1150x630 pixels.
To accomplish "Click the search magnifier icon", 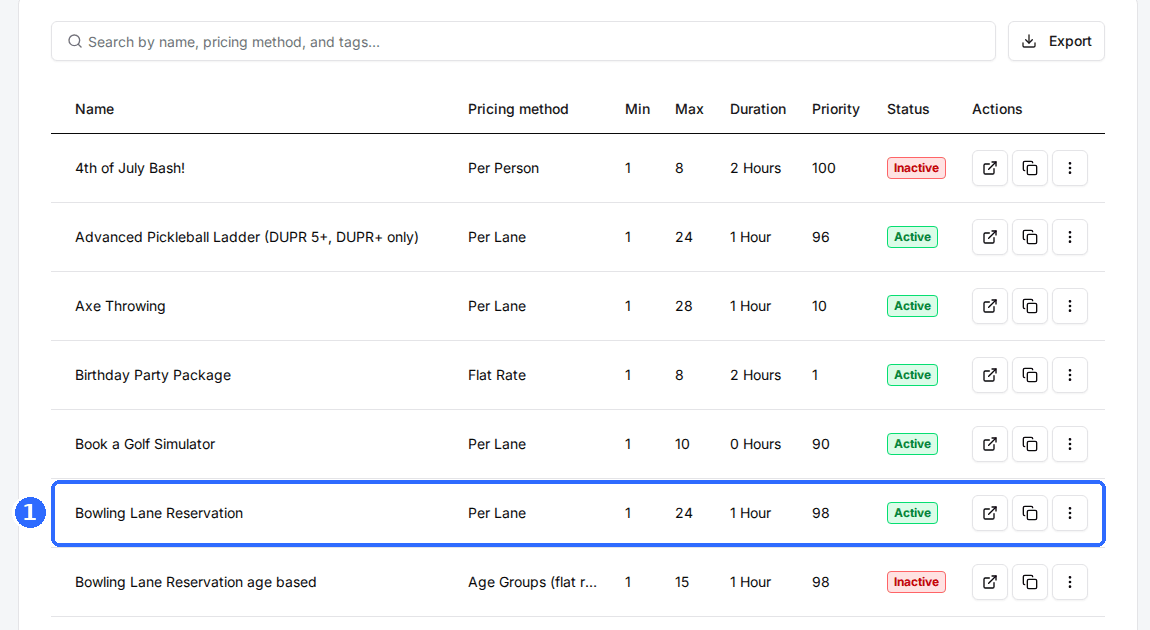I will (75, 41).
